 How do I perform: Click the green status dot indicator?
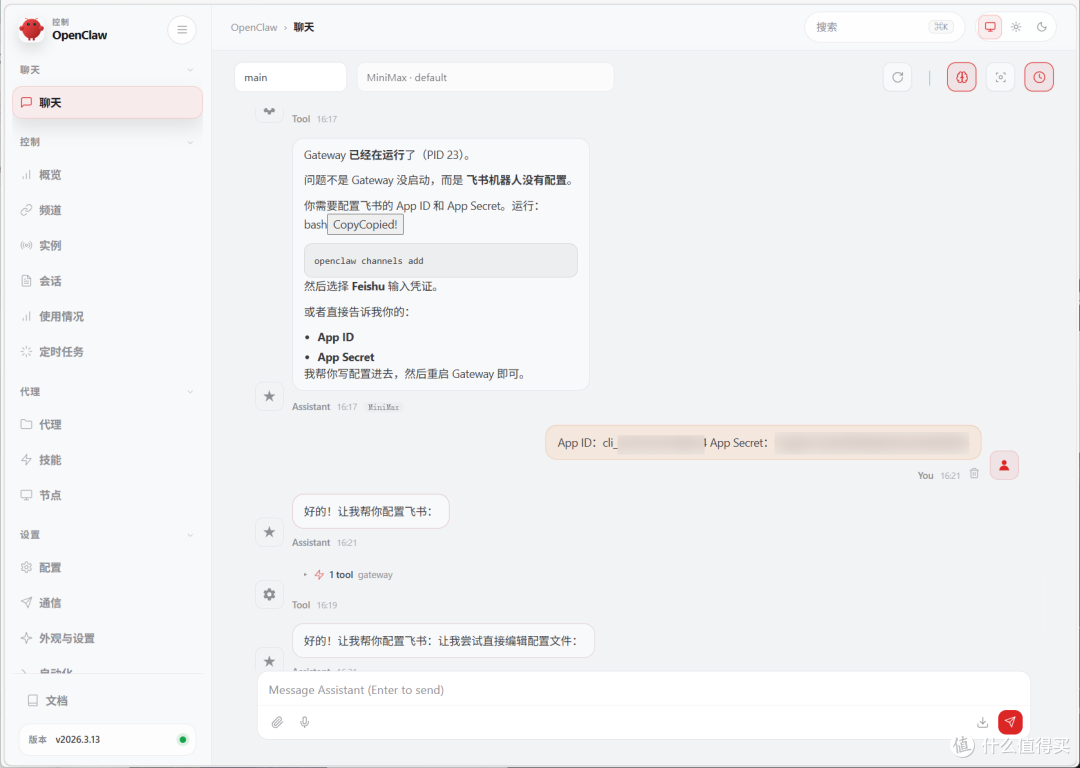pyautogui.click(x=183, y=740)
